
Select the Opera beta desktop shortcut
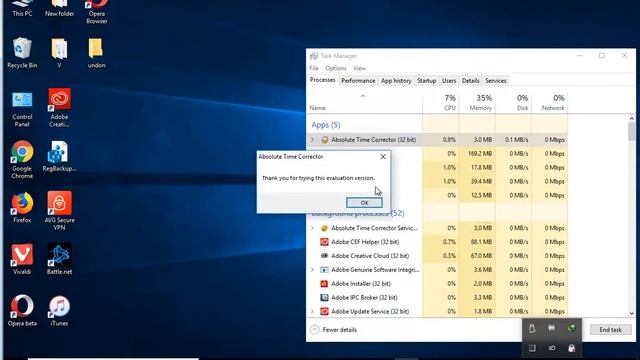coord(22,311)
